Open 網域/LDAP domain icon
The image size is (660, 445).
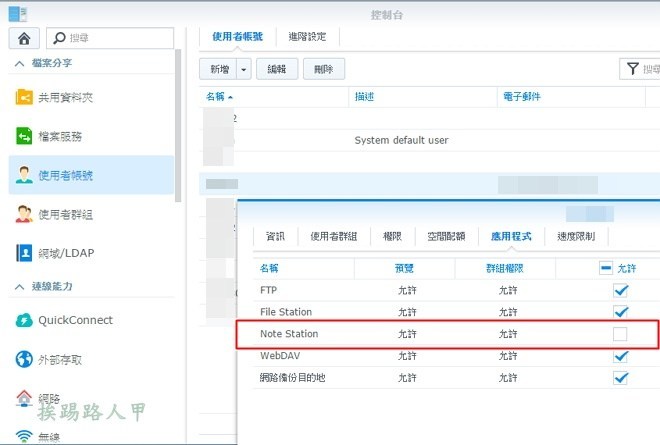coord(25,253)
